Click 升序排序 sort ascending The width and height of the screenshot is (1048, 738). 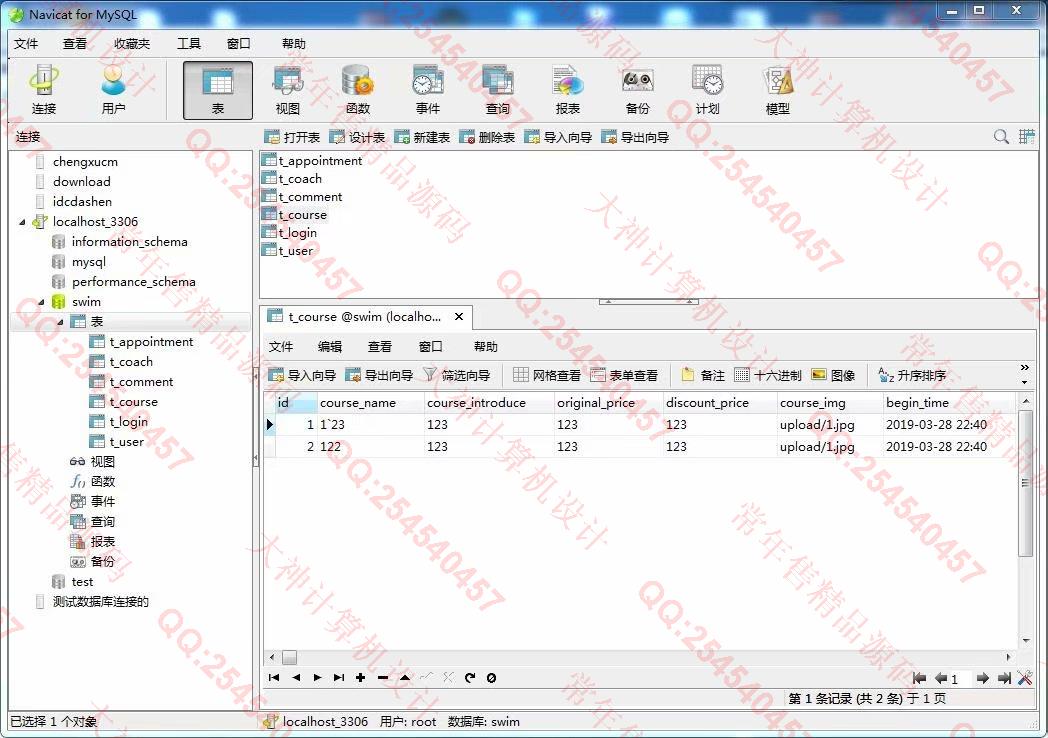point(912,375)
